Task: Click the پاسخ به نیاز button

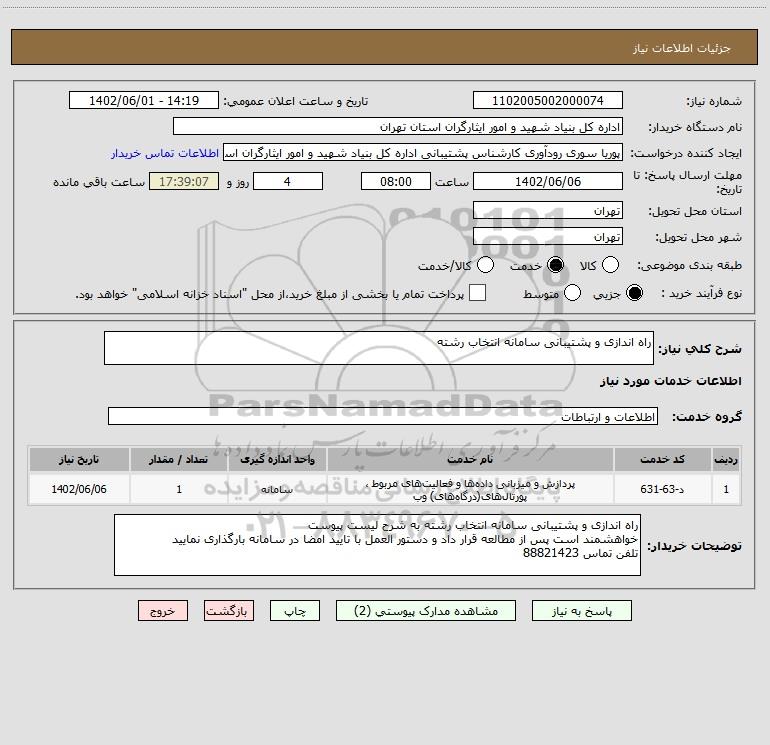Action: (581, 611)
